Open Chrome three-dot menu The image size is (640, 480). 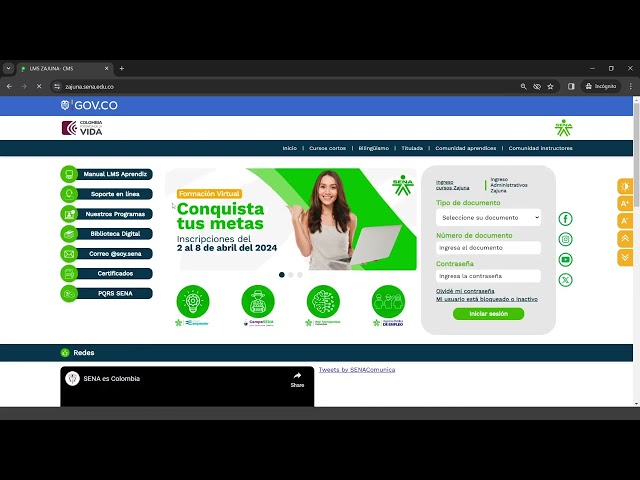pyautogui.click(x=631, y=87)
